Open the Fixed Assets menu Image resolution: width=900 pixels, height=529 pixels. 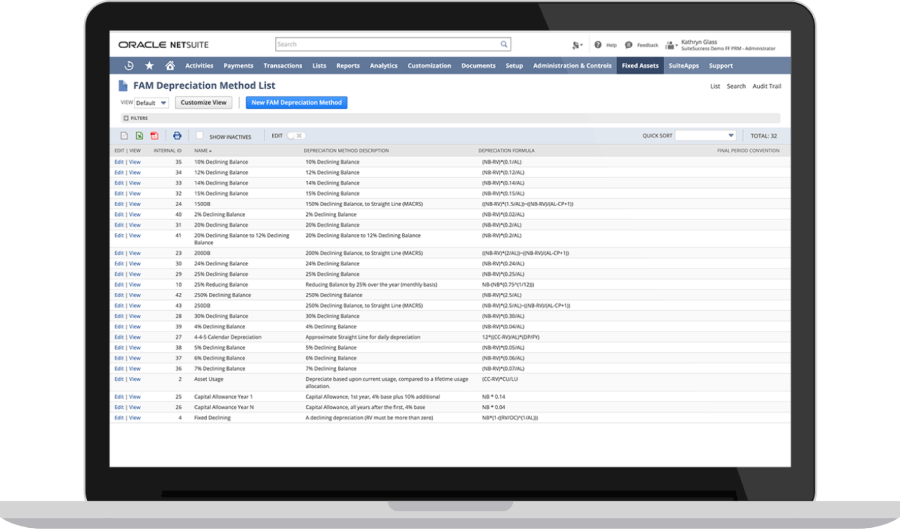[640, 66]
